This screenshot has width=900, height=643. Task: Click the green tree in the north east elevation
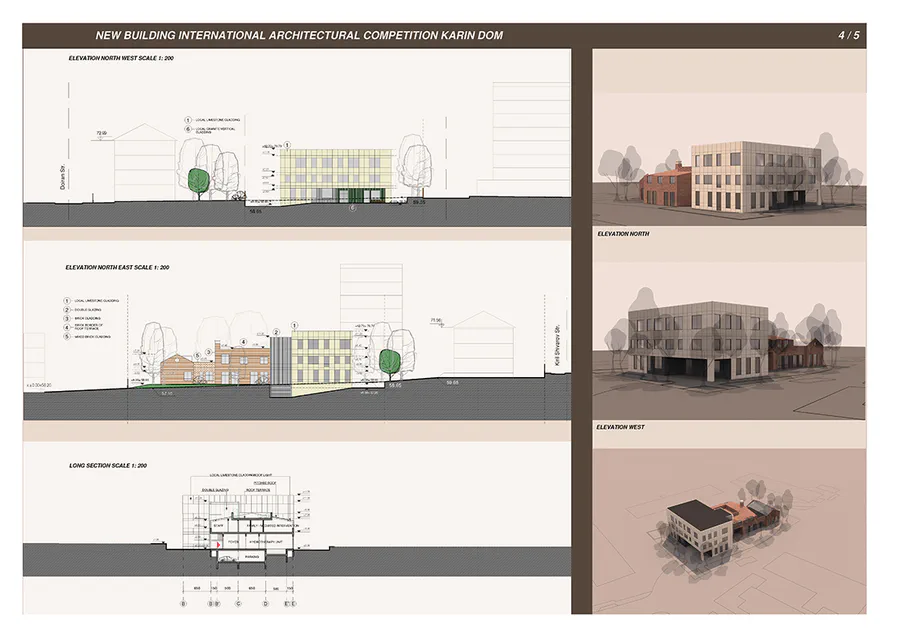tap(390, 364)
